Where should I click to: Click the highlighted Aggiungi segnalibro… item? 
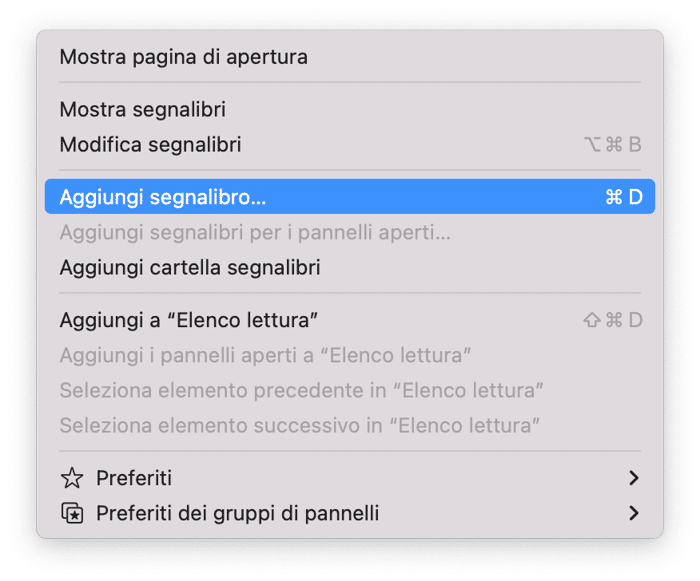tap(163, 197)
